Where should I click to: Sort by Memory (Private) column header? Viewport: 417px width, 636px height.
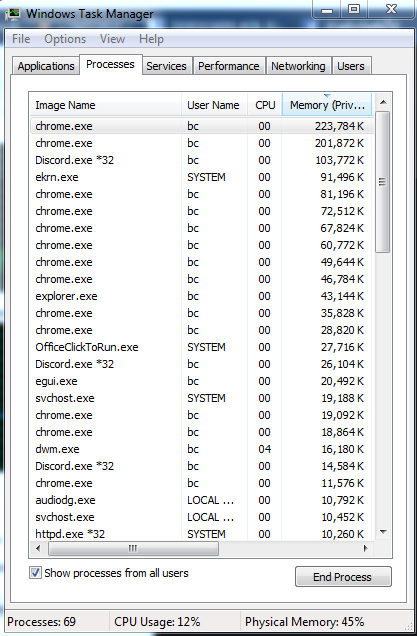(327, 105)
